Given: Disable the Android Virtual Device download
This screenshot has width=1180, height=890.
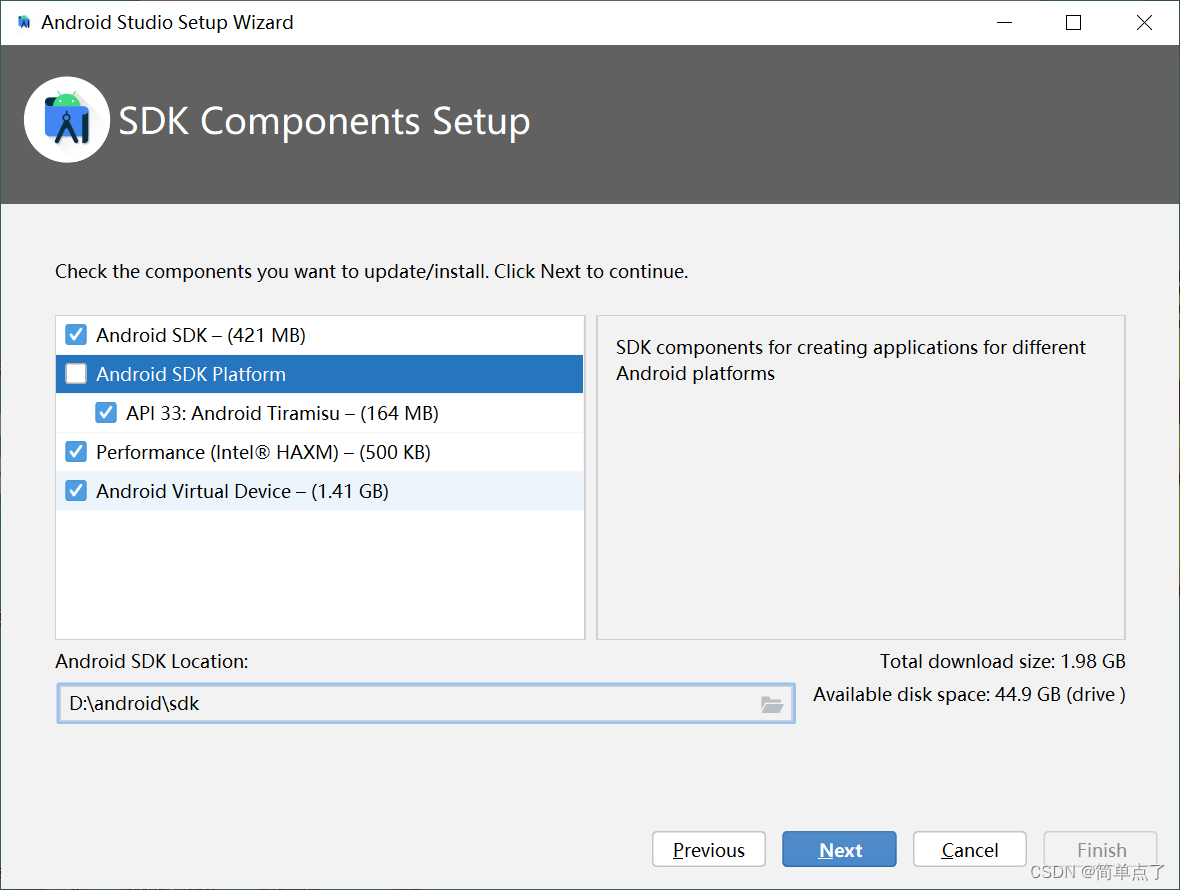Looking at the screenshot, I should point(75,490).
